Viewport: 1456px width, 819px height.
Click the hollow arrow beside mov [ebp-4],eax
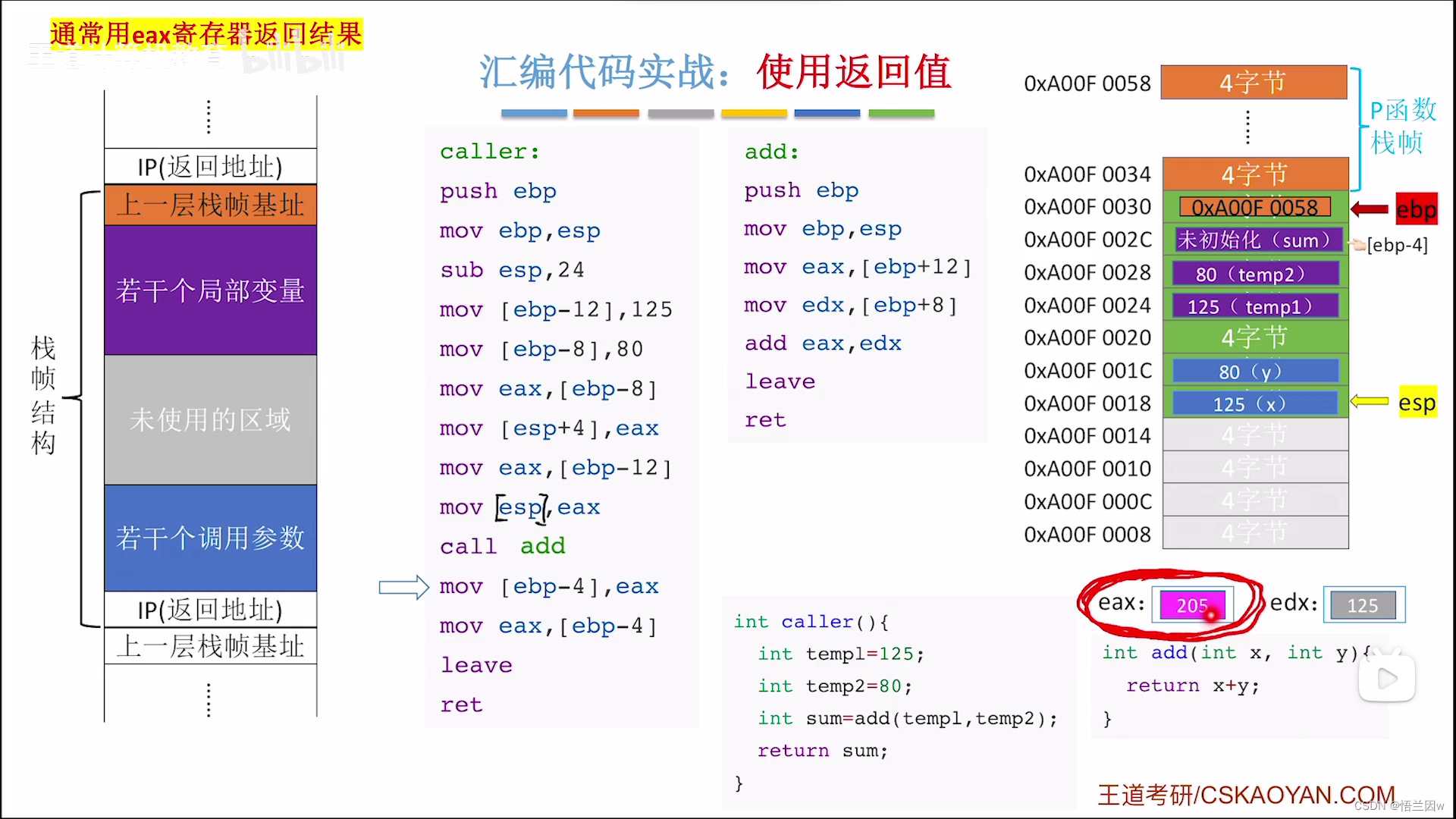[404, 587]
